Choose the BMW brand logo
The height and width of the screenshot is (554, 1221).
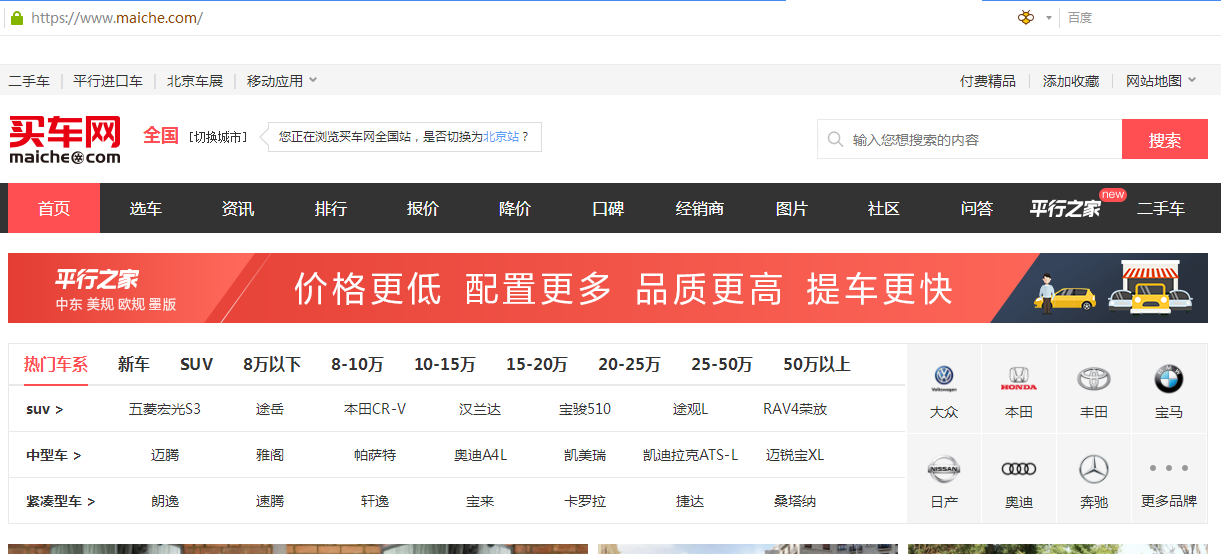[1168, 379]
